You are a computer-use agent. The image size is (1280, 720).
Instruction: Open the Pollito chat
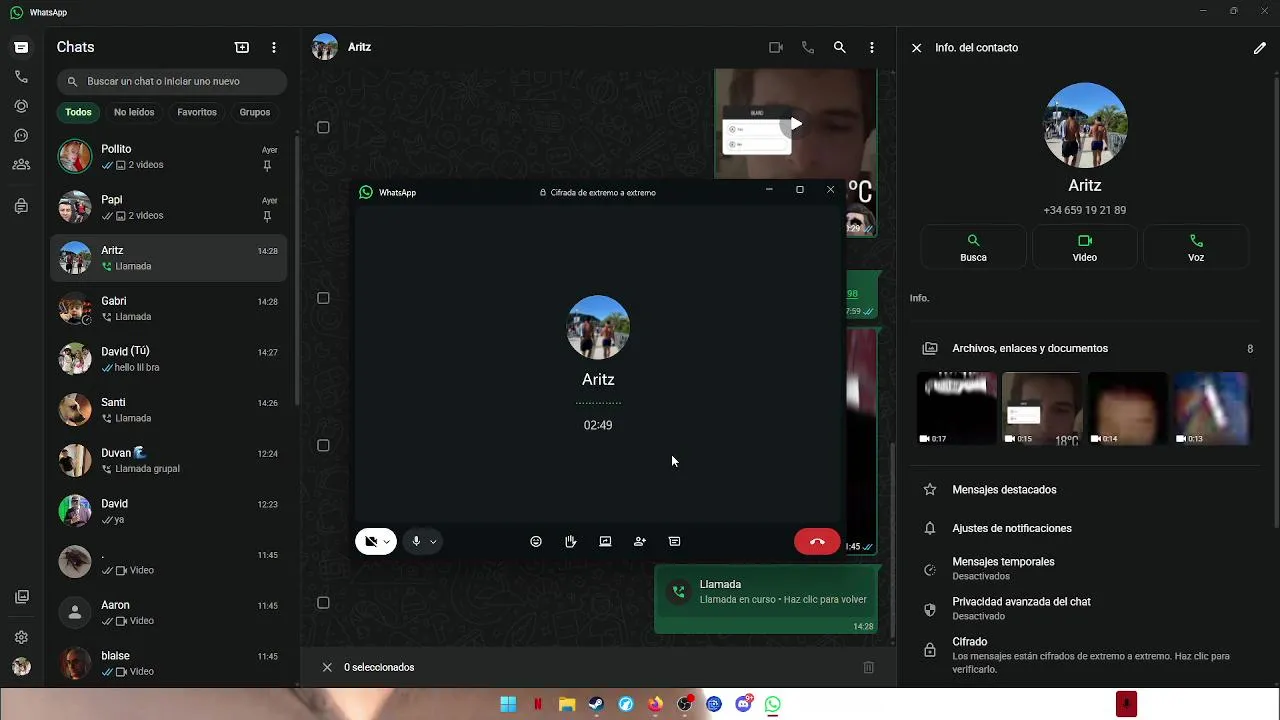[x=168, y=157]
